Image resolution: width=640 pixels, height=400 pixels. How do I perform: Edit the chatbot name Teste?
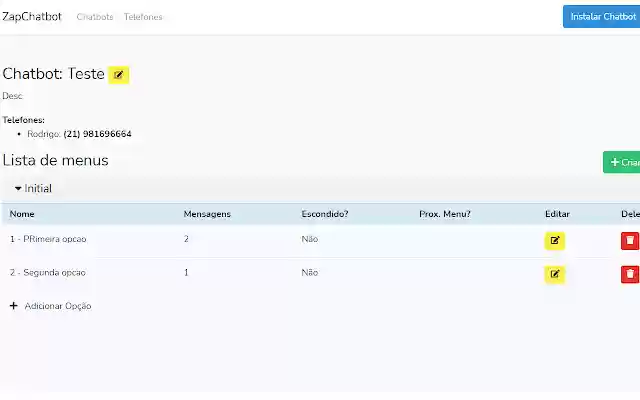click(x=118, y=75)
